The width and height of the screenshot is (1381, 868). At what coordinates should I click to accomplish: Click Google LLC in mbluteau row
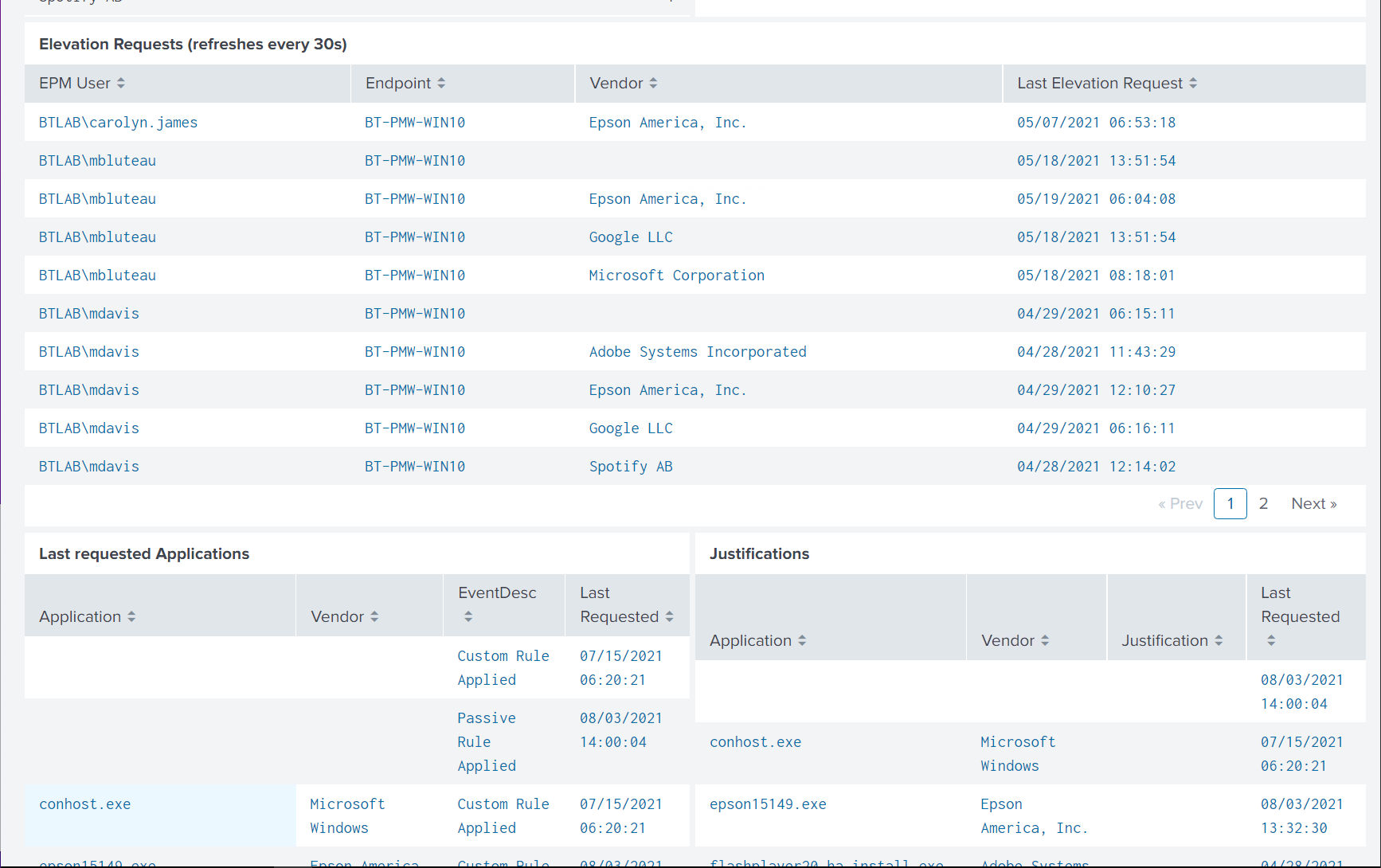[631, 237]
